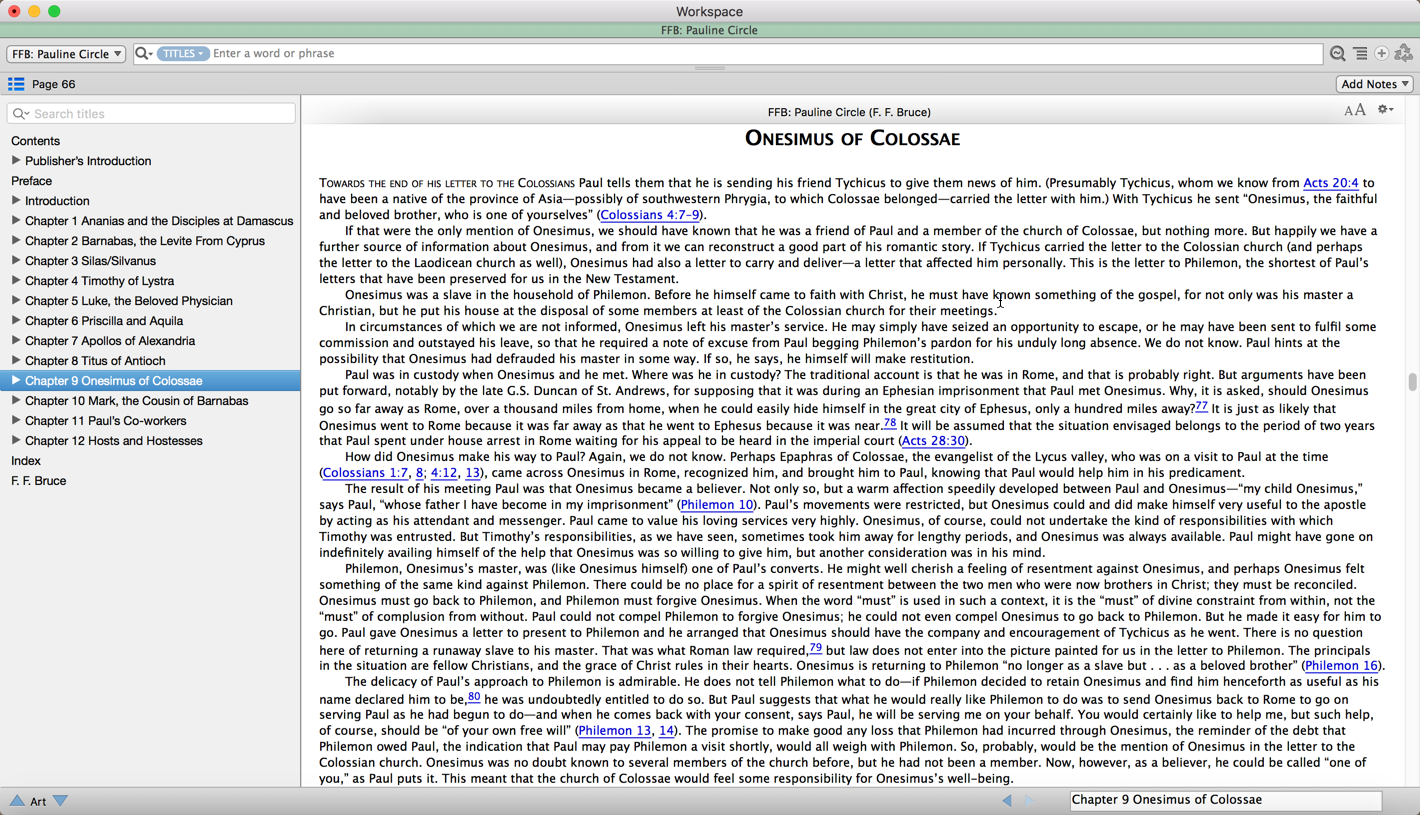Viewport: 1420px width, 815px height.
Task: Open the TITLES search field selector
Action: coord(182,54)
